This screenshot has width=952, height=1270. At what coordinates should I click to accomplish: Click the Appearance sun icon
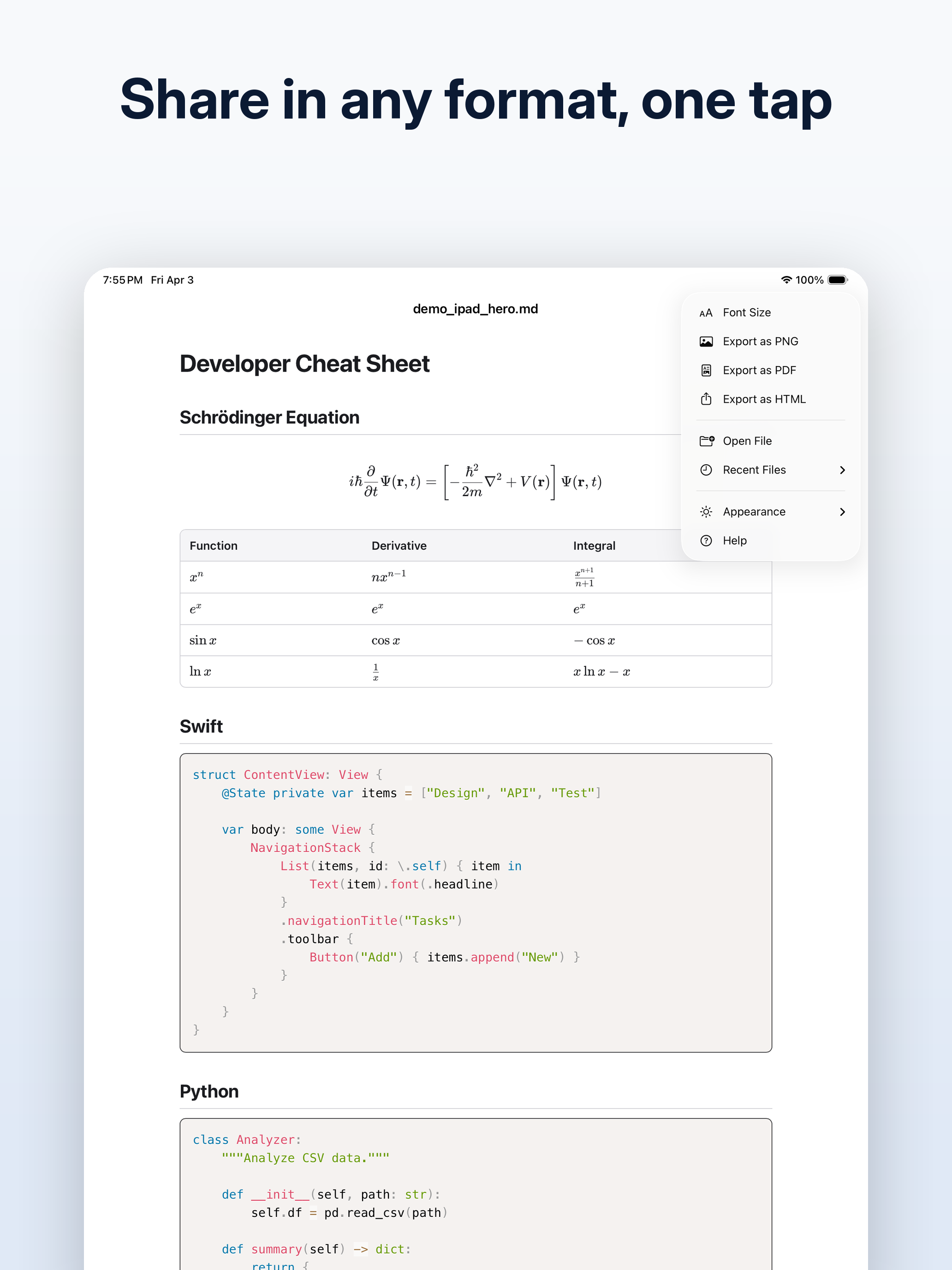tap(706, 512)
